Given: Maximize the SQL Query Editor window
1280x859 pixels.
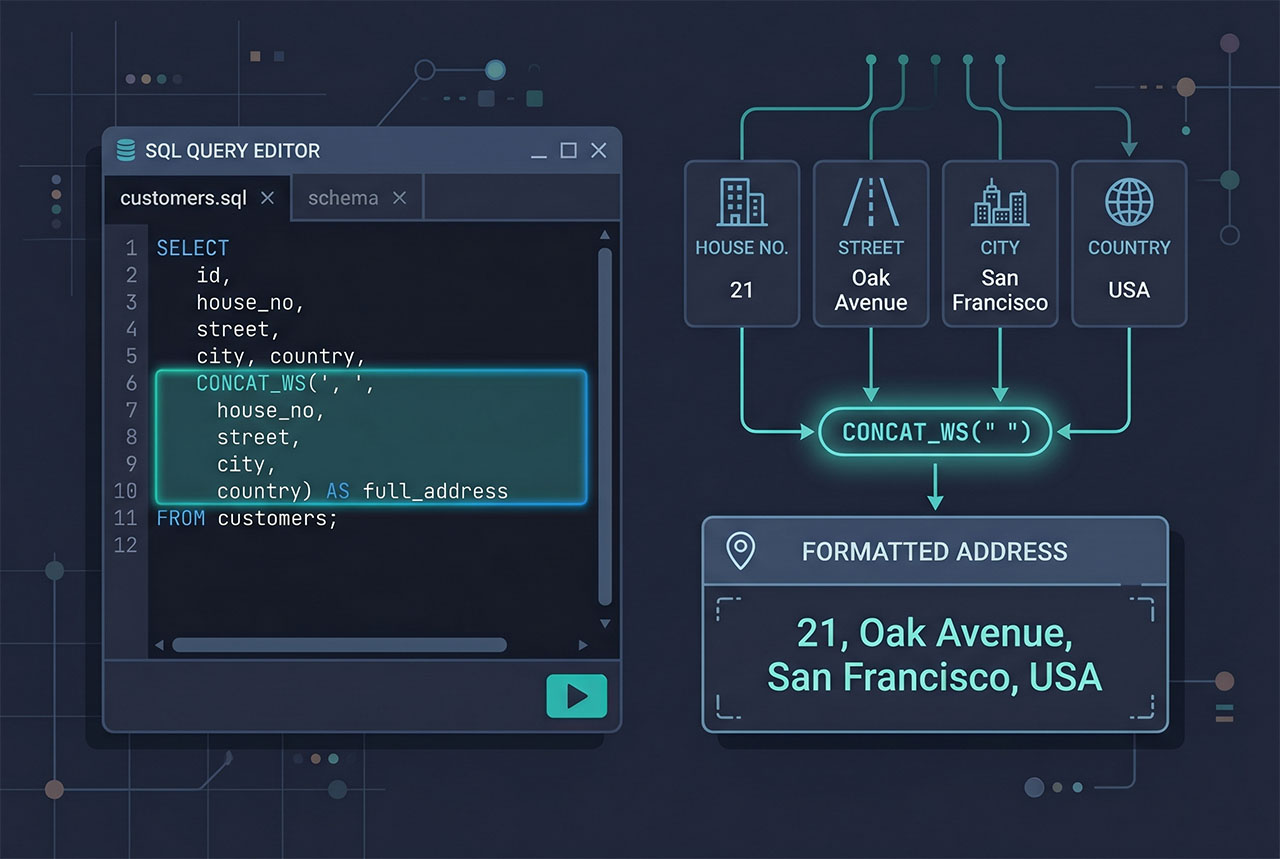Looking at the screenshot, I should point(568,150).
